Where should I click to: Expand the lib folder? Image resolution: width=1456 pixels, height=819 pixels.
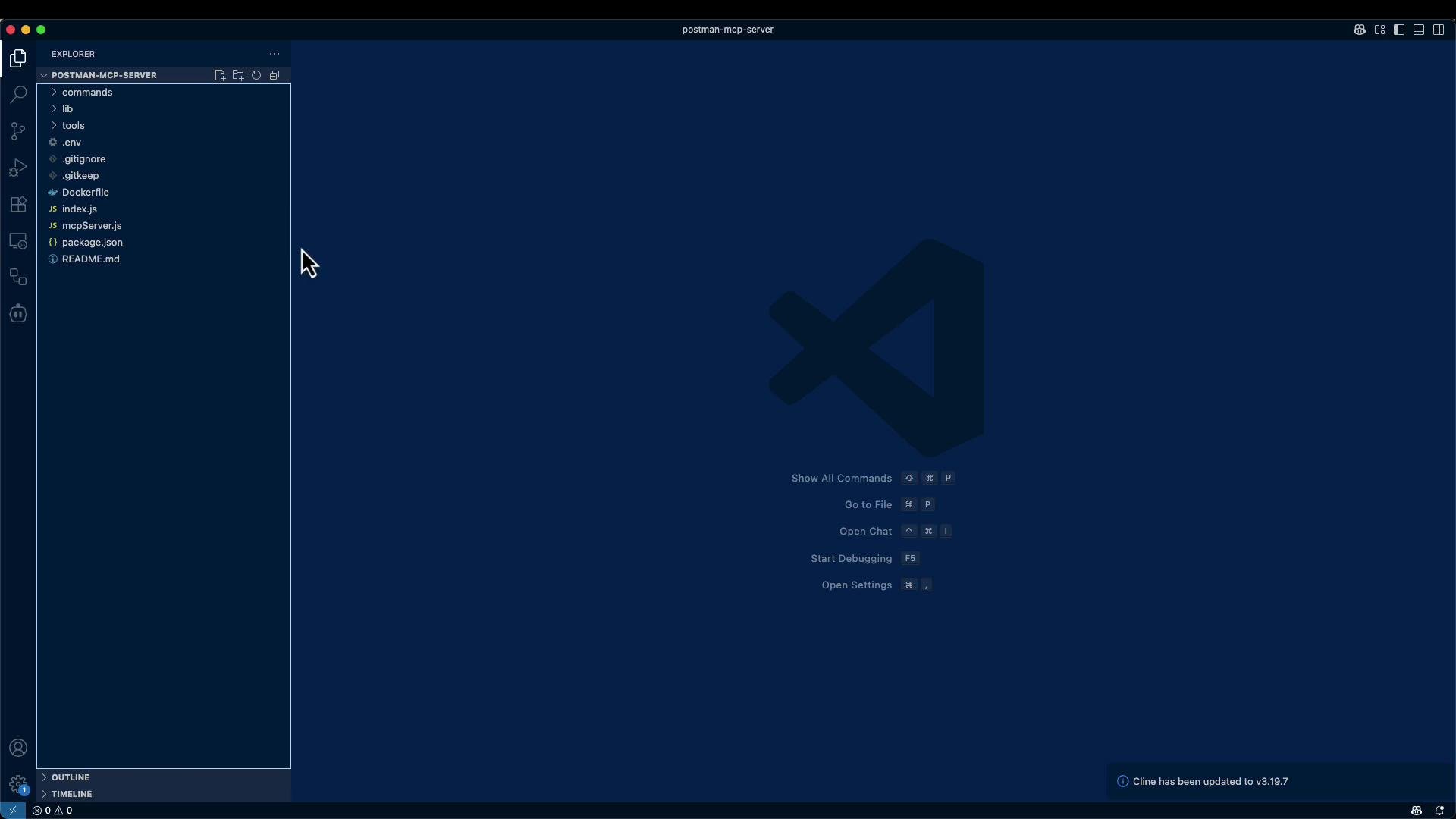pos(164,109)
